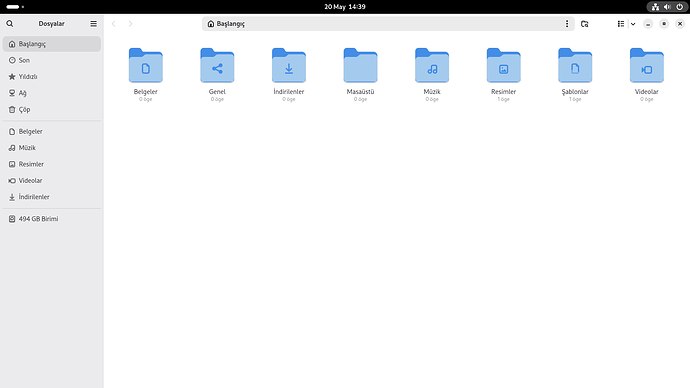Close the Files window
This screenshot has width=690, height=388.
tap(680, 24)
